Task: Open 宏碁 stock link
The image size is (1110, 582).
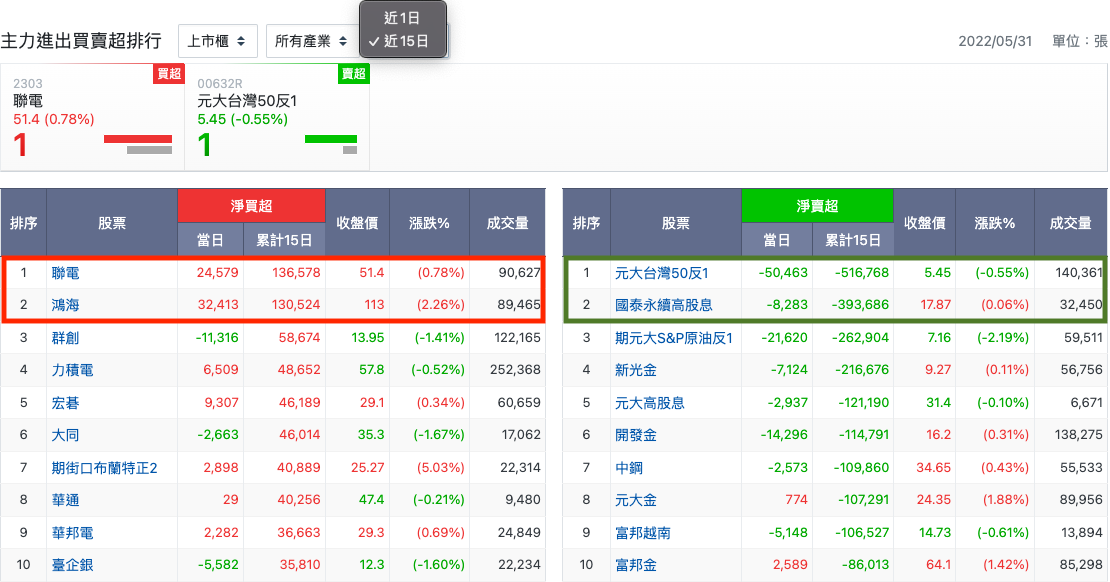Action: 65,403
